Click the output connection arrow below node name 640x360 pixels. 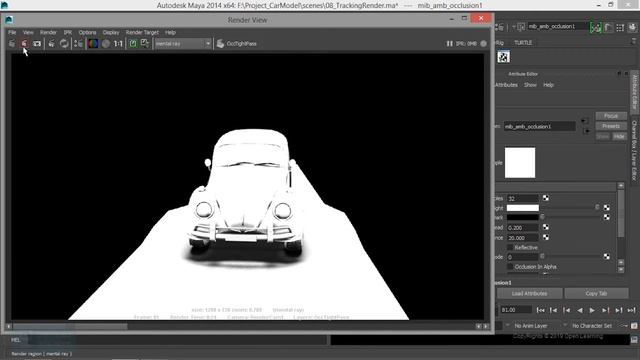(x=587, y=131)
